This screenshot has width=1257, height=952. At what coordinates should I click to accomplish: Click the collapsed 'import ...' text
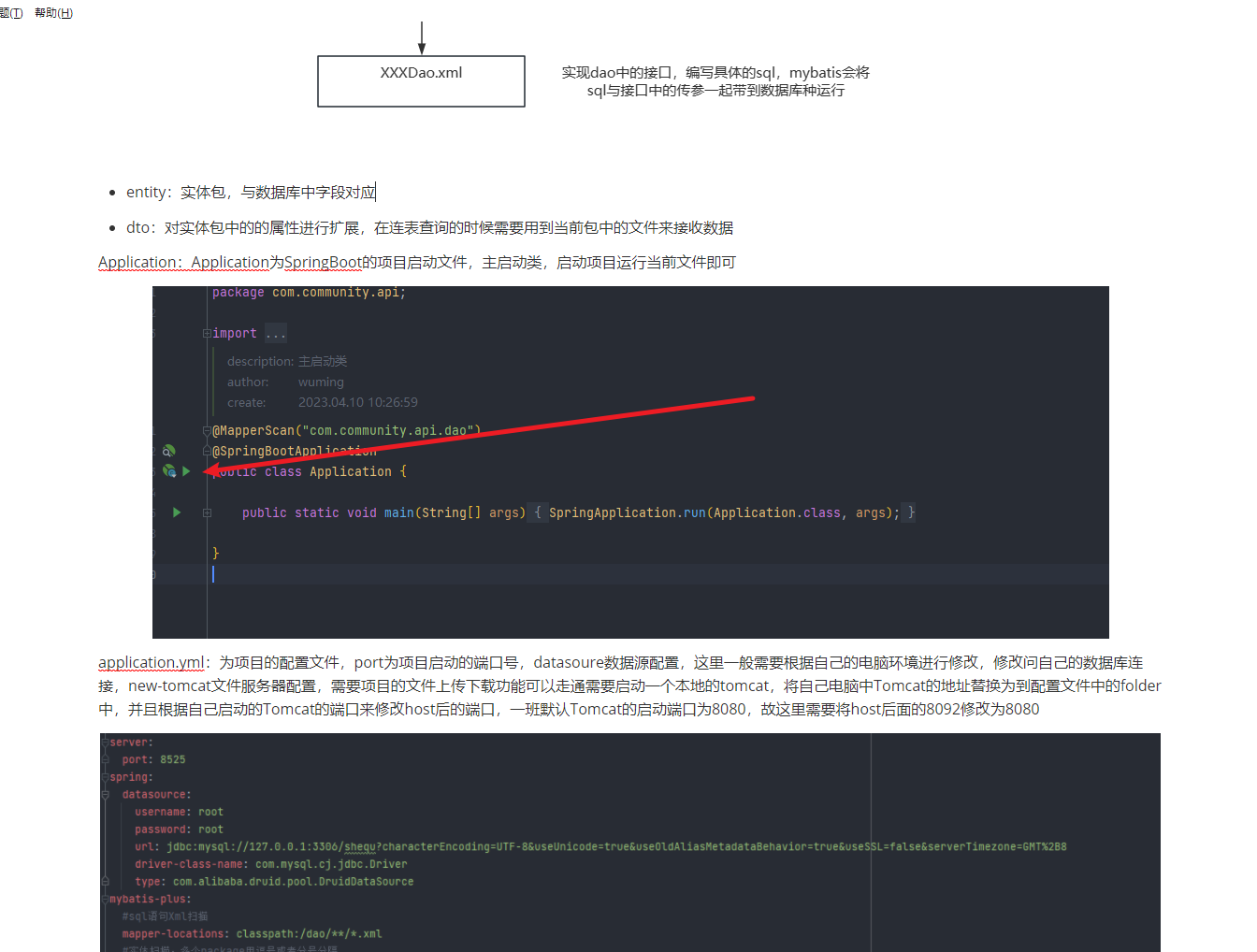click(249, 334)
